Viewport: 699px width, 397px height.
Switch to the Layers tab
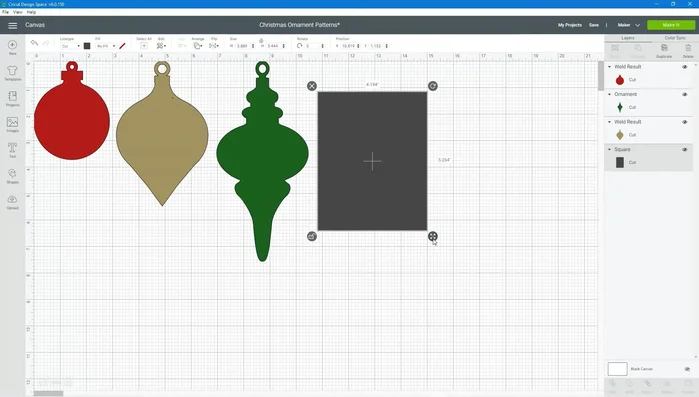[x=628, y=38]
